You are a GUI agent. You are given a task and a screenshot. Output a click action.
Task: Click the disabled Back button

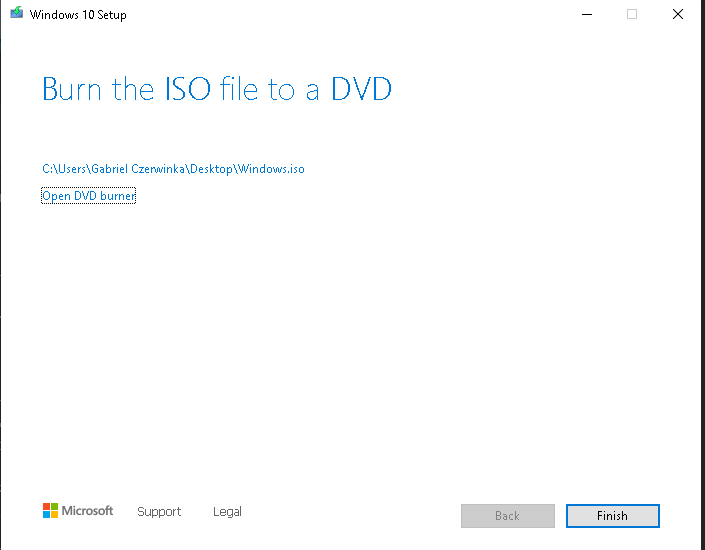click(x=508, y=515)
